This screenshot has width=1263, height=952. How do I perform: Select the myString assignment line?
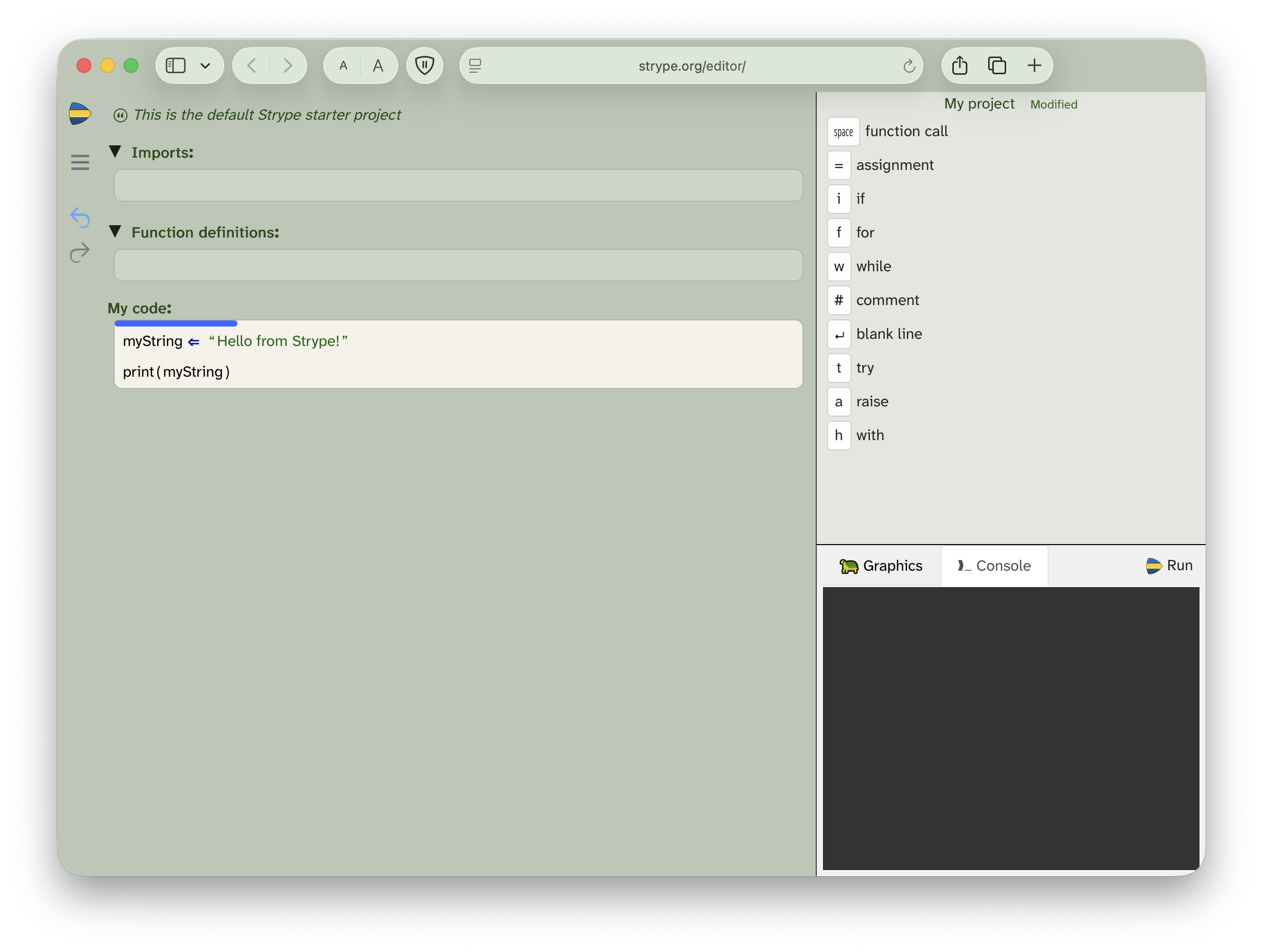click(x=458, y=341)
